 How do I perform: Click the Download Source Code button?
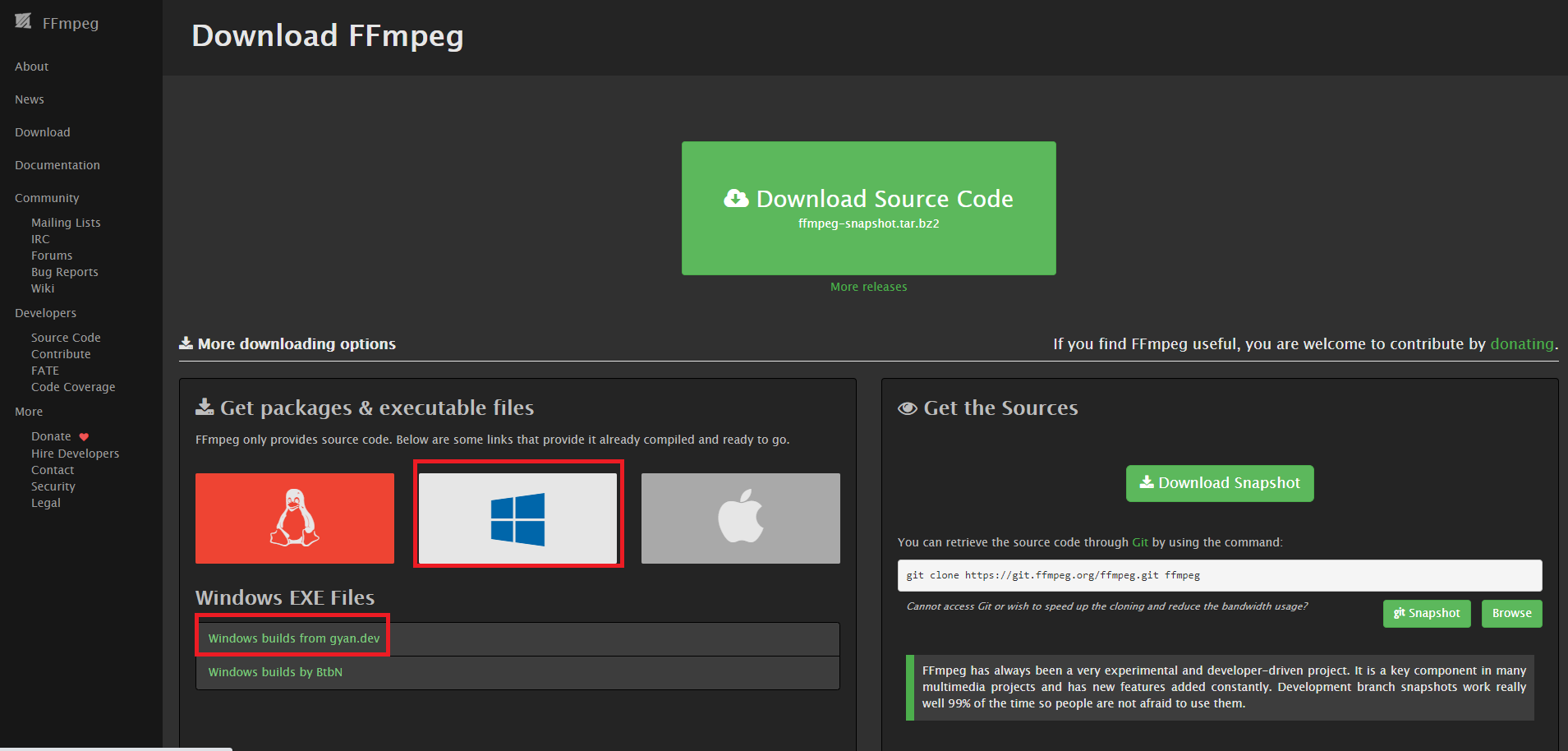click(869, 208)
